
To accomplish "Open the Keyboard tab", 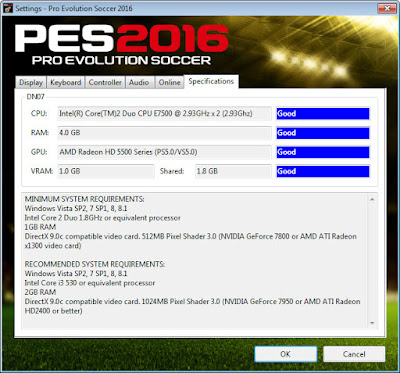I will click(66, 82).
